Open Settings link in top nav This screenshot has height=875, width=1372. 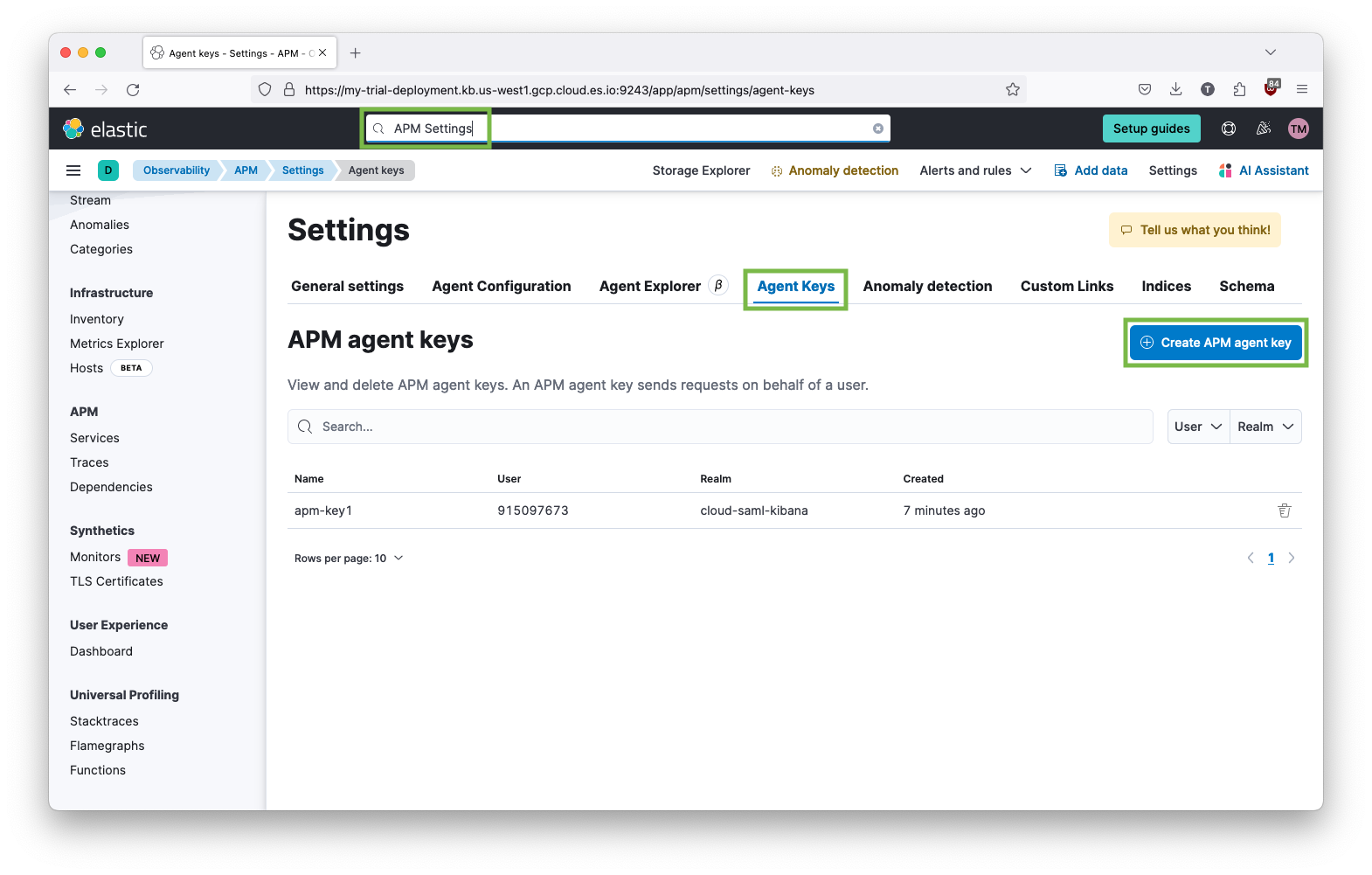(x=1173, y=170)
